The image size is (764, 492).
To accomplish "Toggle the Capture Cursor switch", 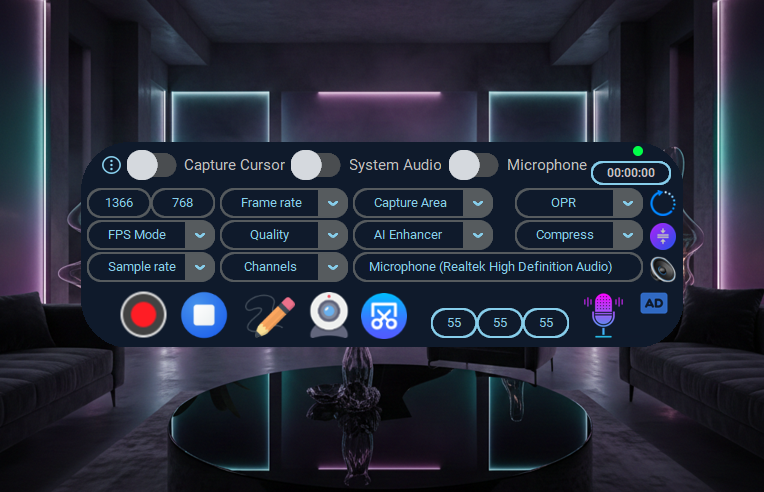I will pos(152,165).
